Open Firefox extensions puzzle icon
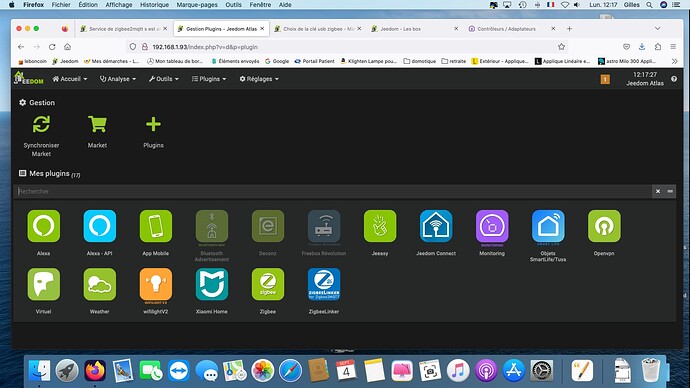The width and height of the screenshot is (690, 388). (x=658, y=47)
